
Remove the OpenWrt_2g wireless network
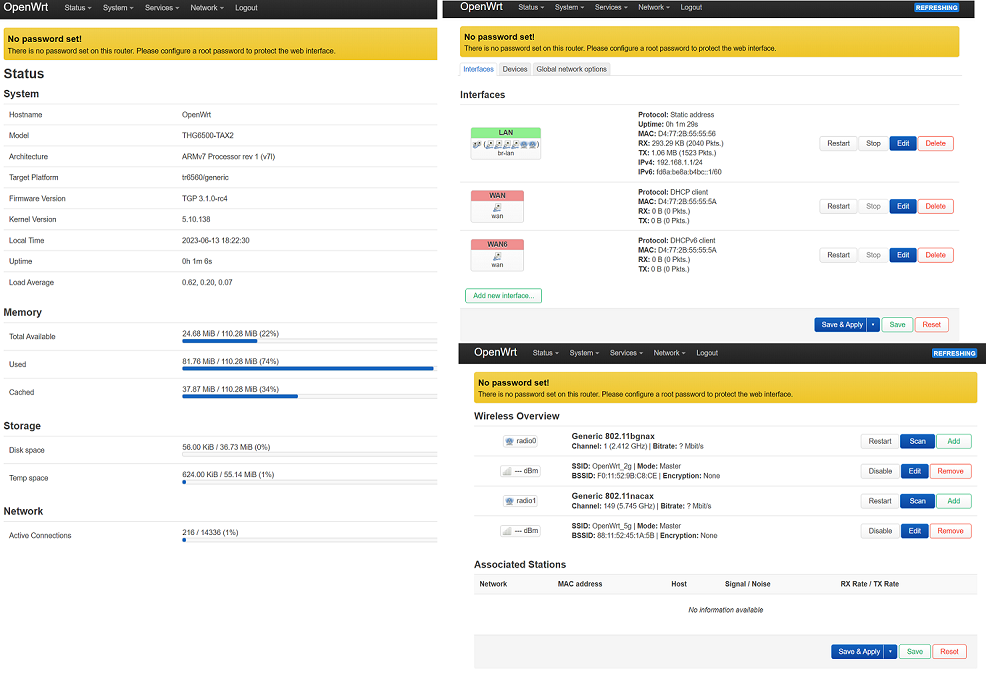coord(950,471)
